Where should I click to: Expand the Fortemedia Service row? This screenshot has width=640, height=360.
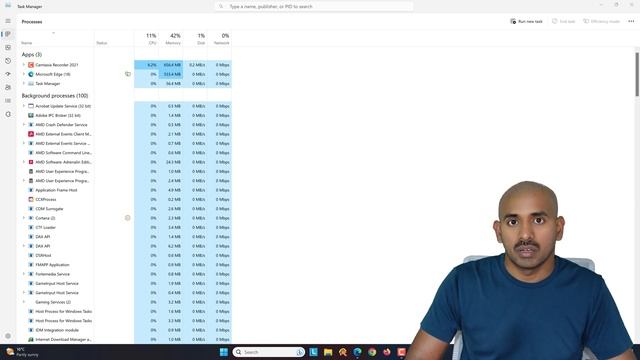(24, 274)
